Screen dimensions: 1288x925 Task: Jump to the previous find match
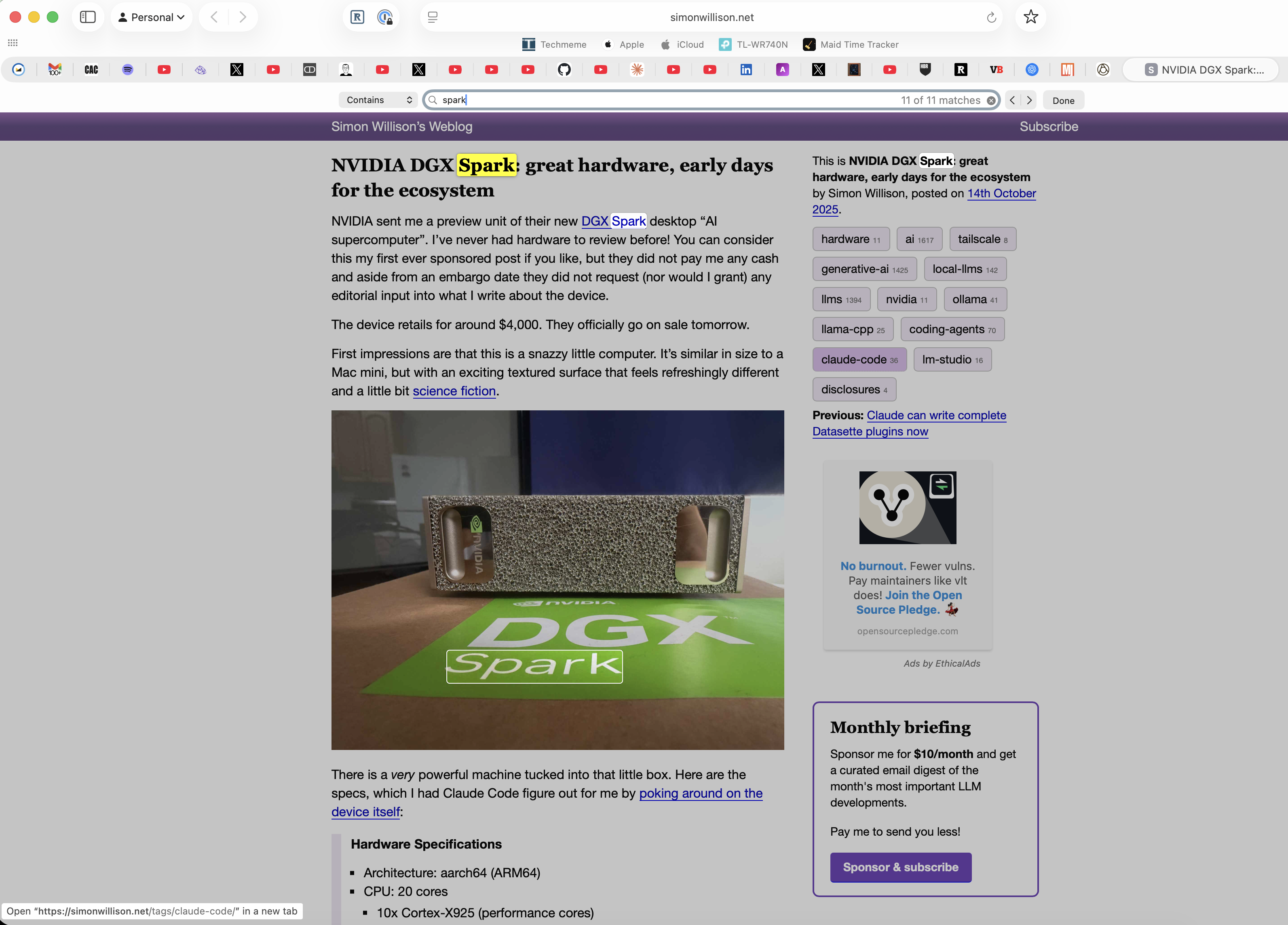tap(1013, 100)
